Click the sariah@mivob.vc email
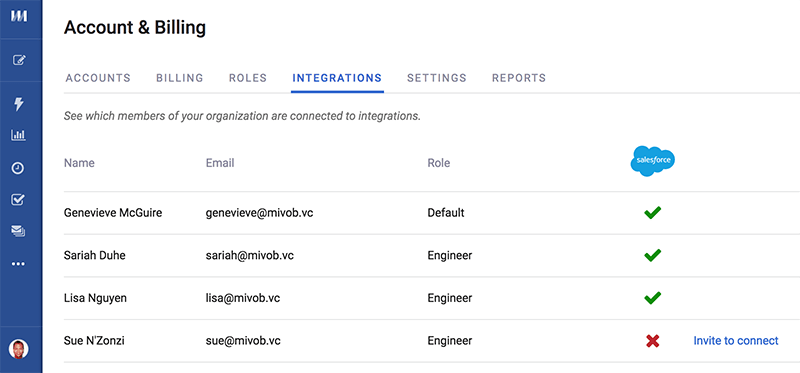The height and width of the screenshot is (373, 800). pos(249,255)
